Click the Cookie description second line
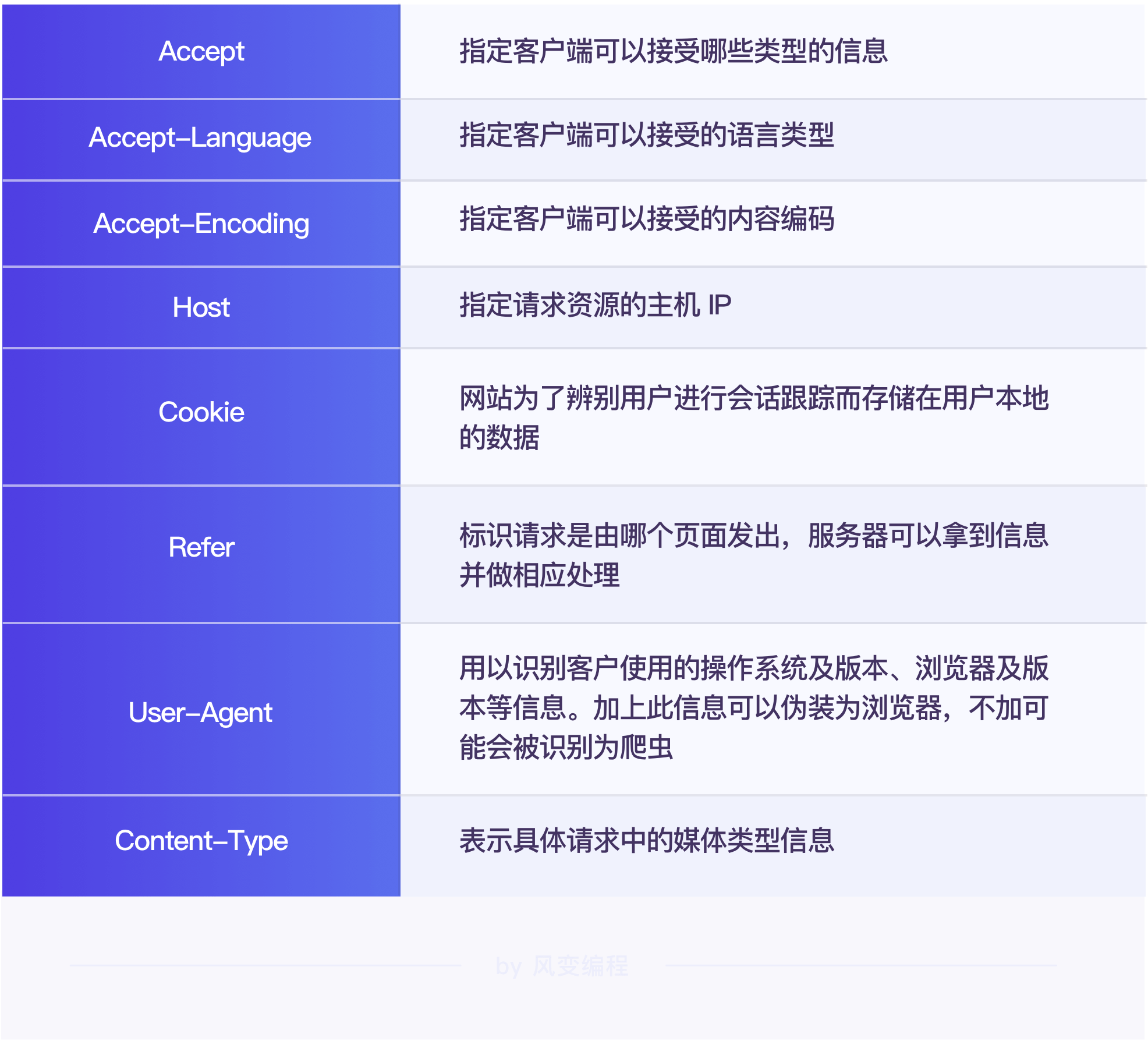Viewport: 1148px width, 1041px height. 499,438
